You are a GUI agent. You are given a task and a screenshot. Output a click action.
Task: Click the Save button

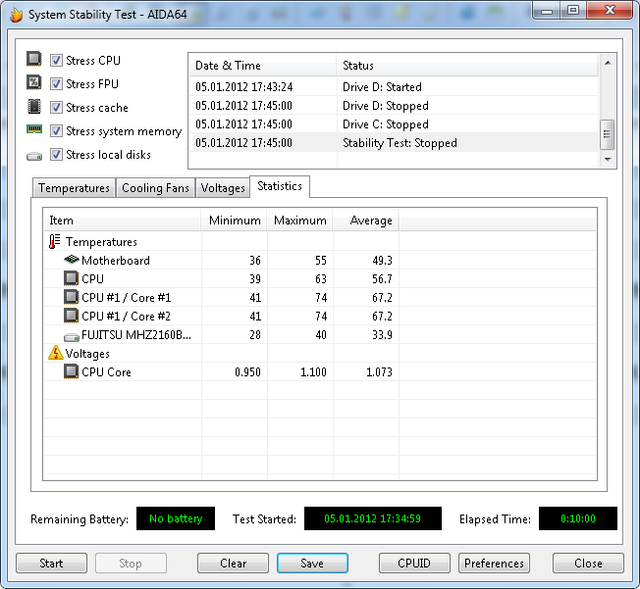(x=312, y=563)
